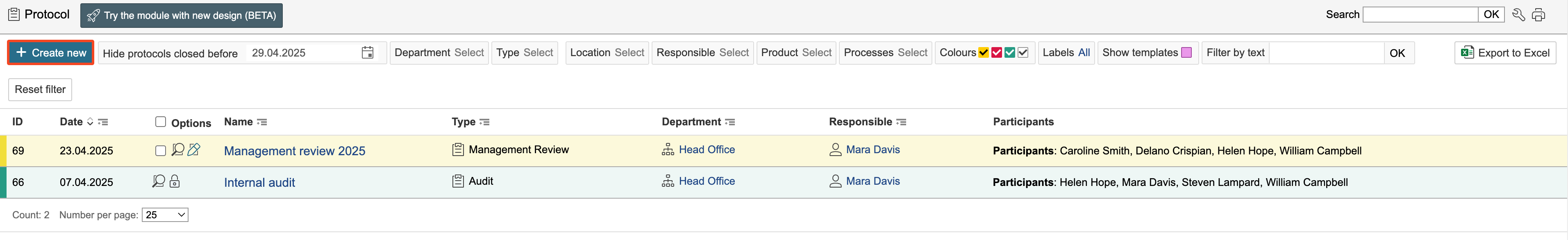Open the calendar date picker icon
The width and height of the screenshot is (1568, 240).
tap(367, 53)
